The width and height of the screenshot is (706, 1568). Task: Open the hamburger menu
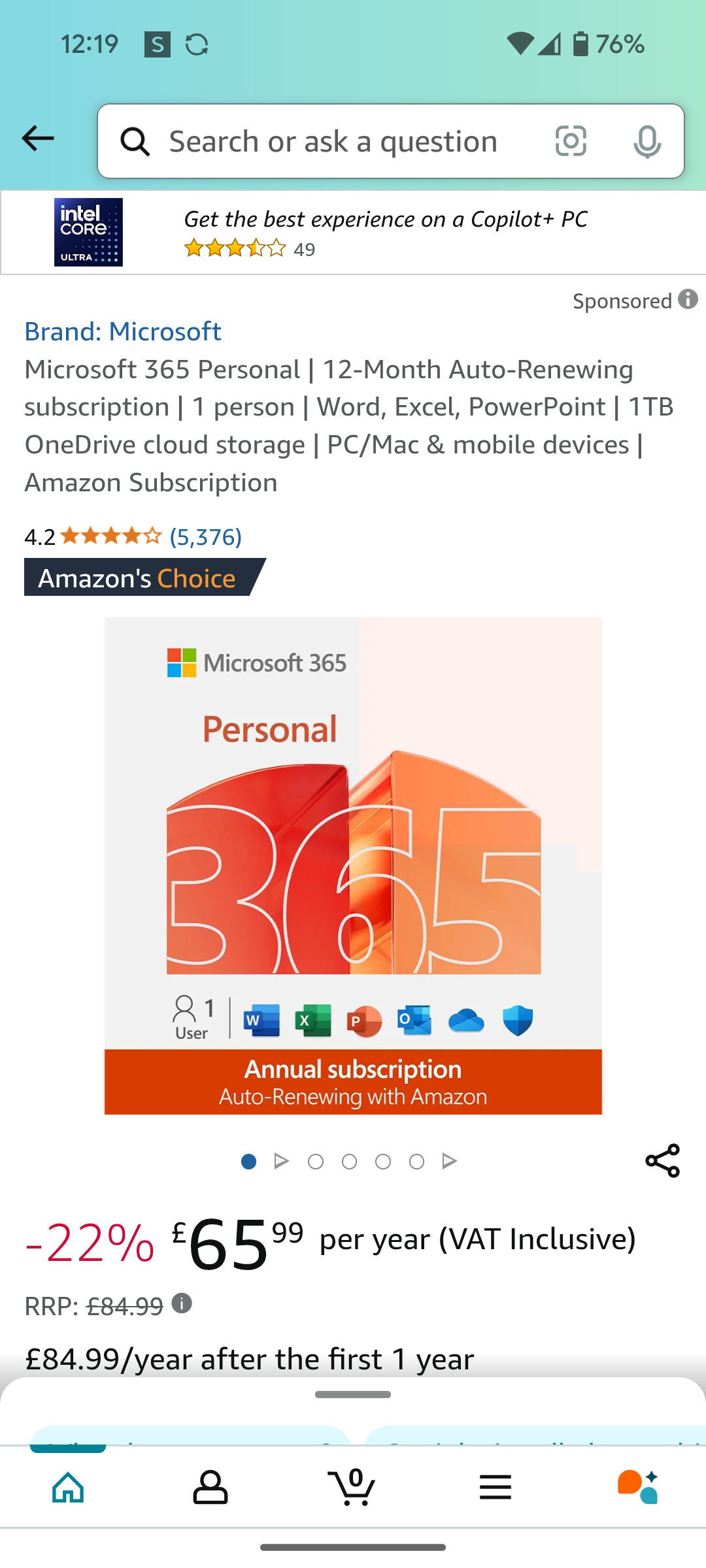pos(495,1488)
